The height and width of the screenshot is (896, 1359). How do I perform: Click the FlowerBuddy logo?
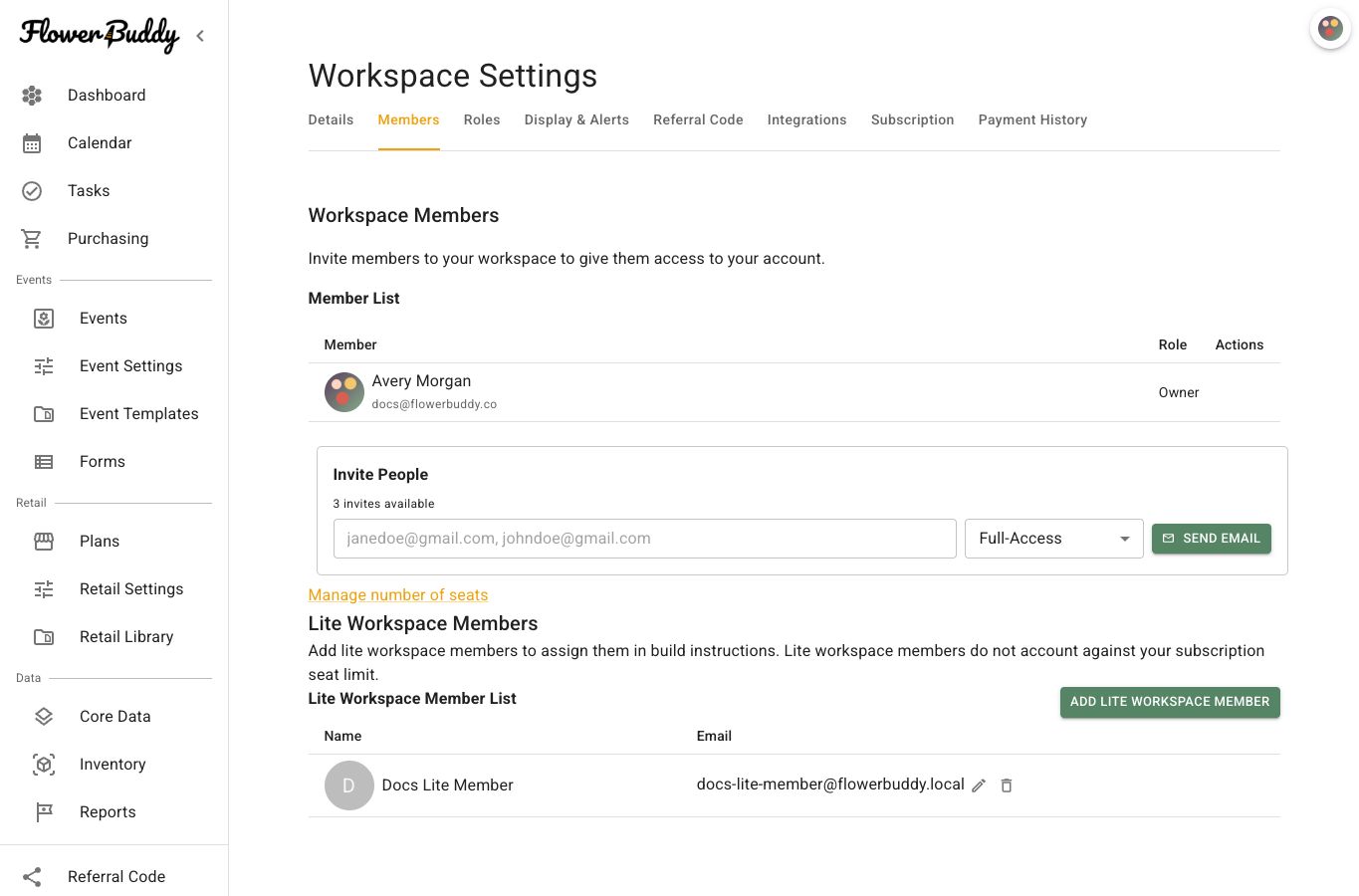100,35
